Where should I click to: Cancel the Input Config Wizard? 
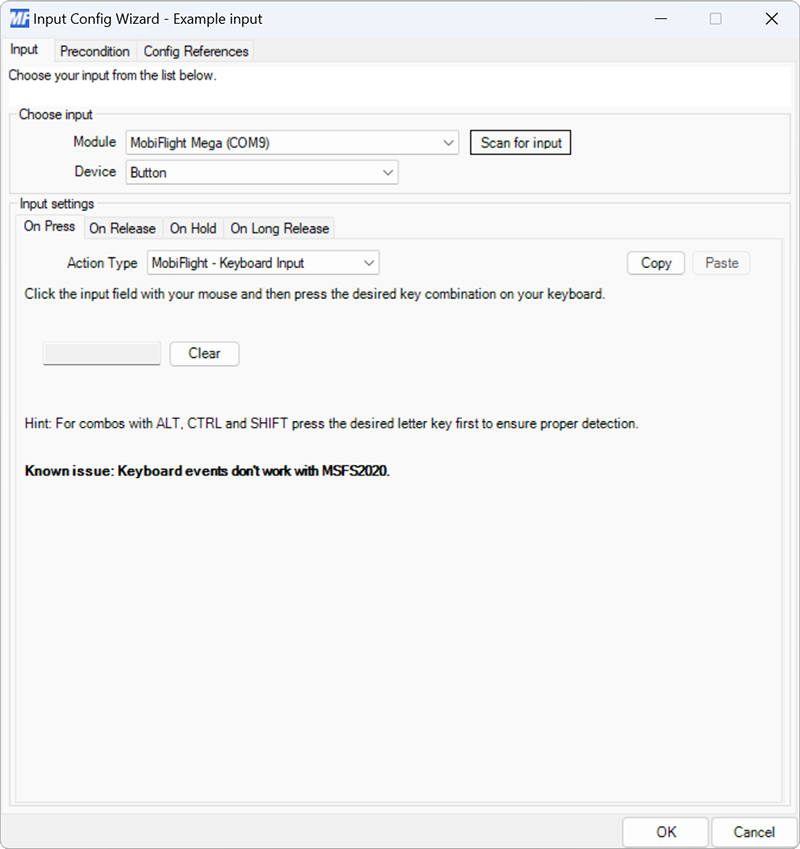[x=753, y=832]
